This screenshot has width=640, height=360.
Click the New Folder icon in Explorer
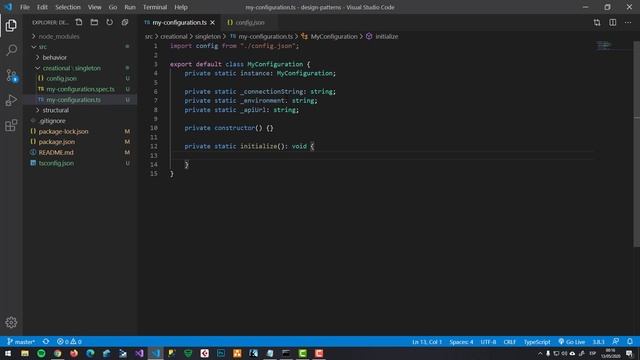[94, 22]
